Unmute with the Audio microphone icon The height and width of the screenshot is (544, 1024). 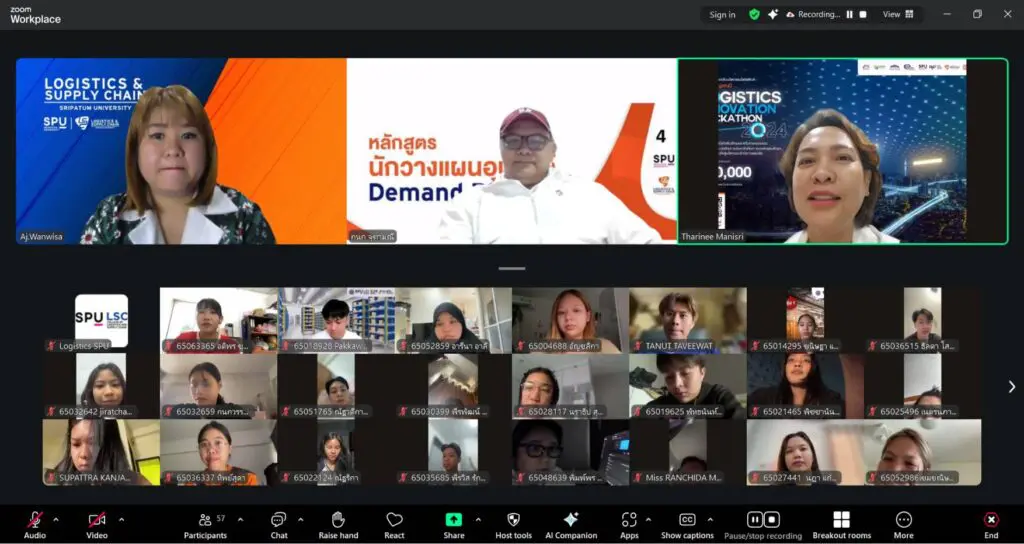pyautogui.click(x=35, y=520)
